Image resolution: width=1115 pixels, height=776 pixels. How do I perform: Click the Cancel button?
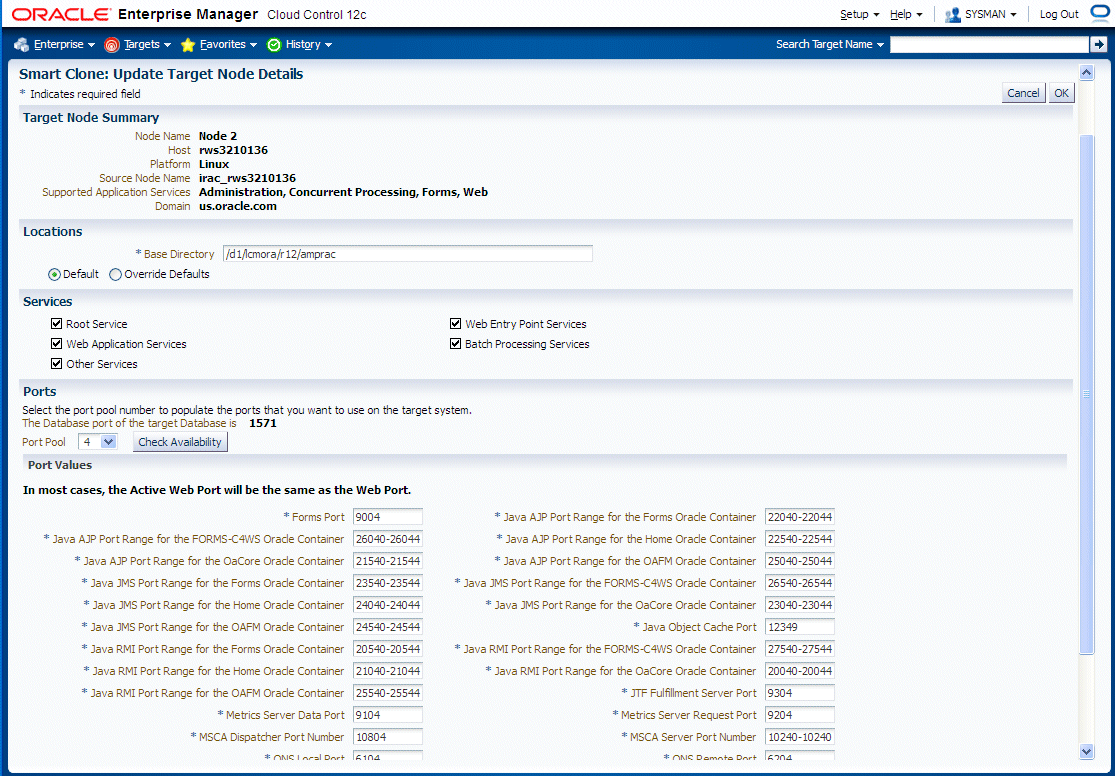[1023, 93]
